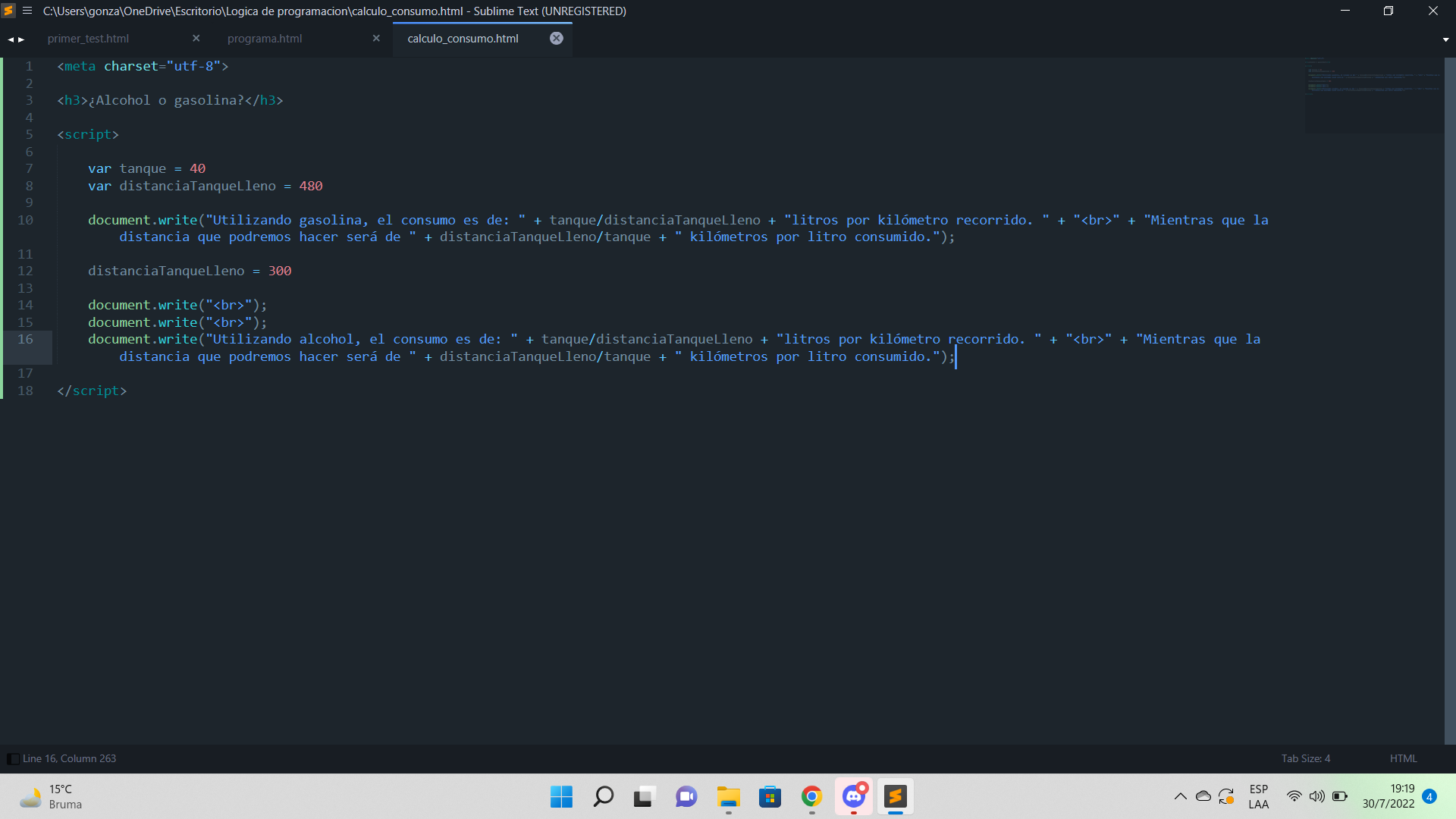Click line number 12 in the gutter
The height and width of the screenshot is (819, 1456).
click(x=25, y=271)
